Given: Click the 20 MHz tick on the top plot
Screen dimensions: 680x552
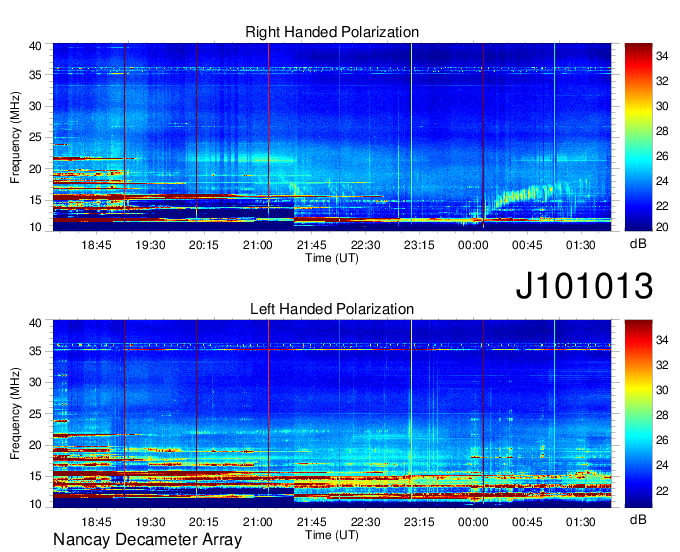Looking at the screenshot, I should pyautogui.click(x=35, y=169).
